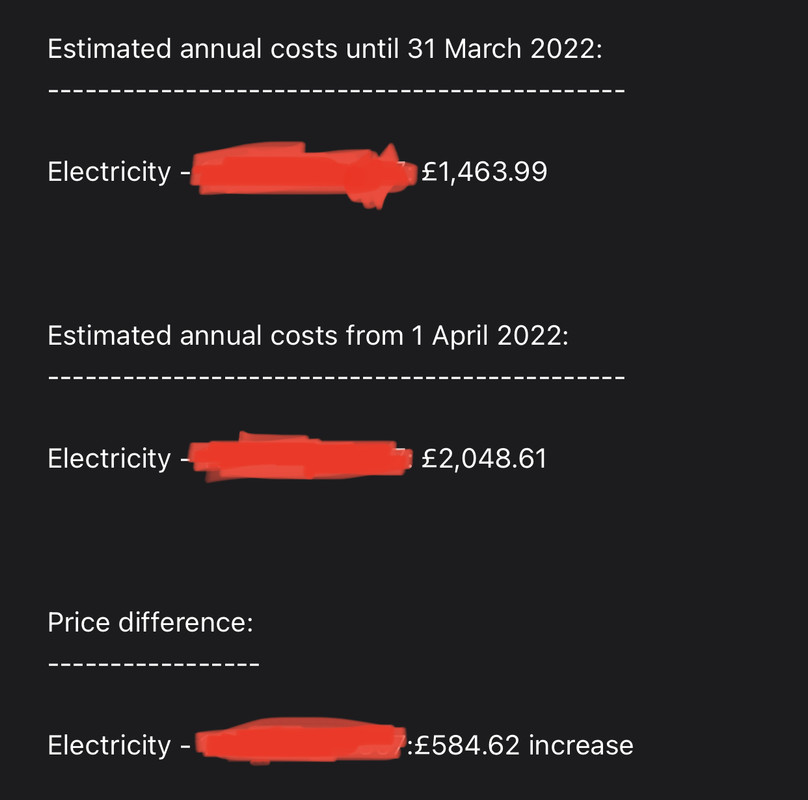Click 'Estimated annual costs from' heading text
Viewport: 808px width, 800px height.
coord(226,336)
